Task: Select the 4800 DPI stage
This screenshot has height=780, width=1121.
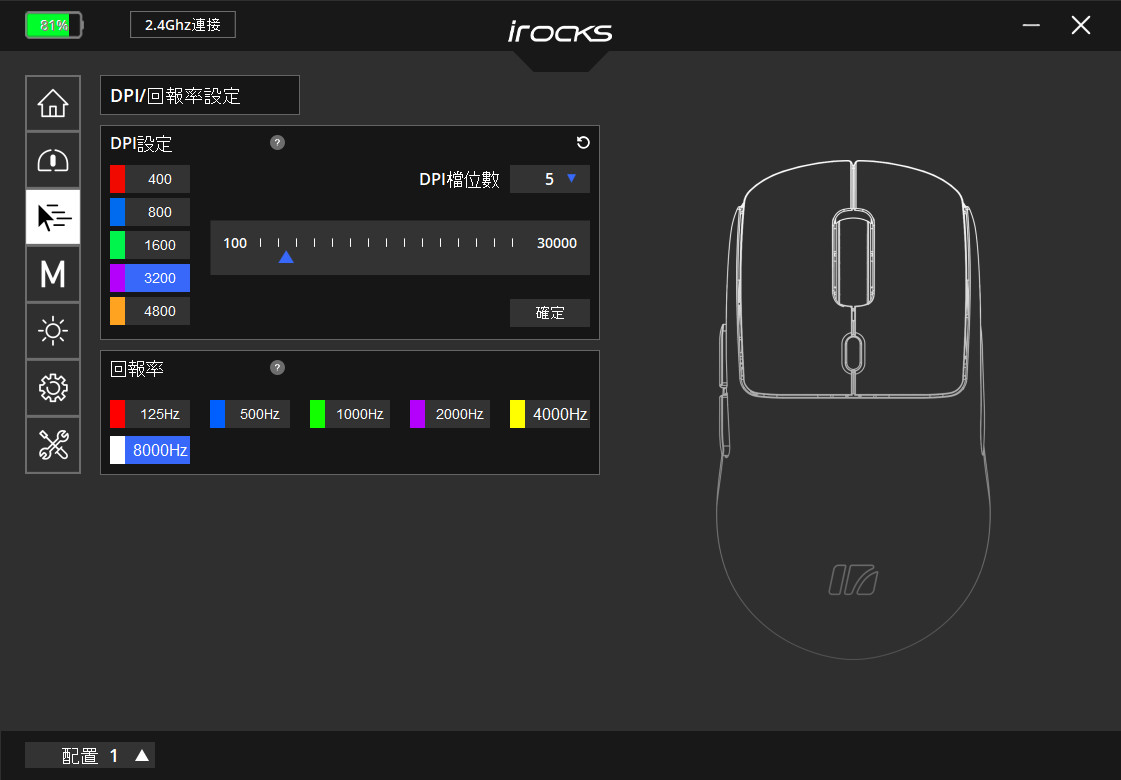Action: click(150, 311)
